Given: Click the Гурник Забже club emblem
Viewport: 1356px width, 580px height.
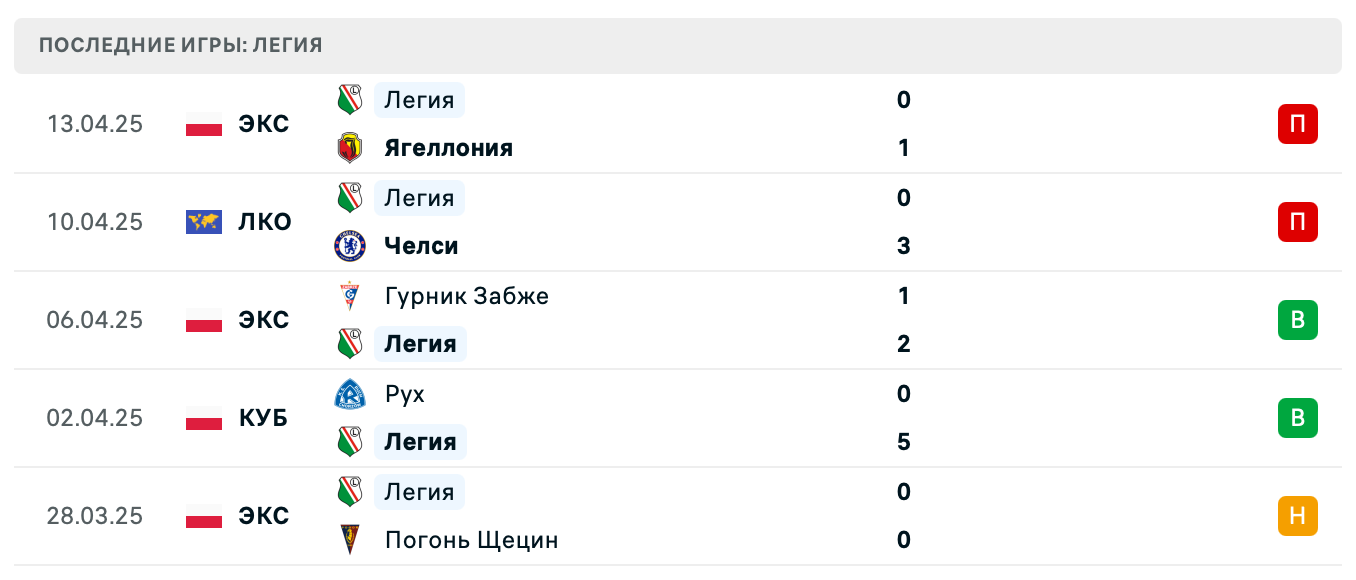Looking at the screenshot, I should click(x=350, y=296).
